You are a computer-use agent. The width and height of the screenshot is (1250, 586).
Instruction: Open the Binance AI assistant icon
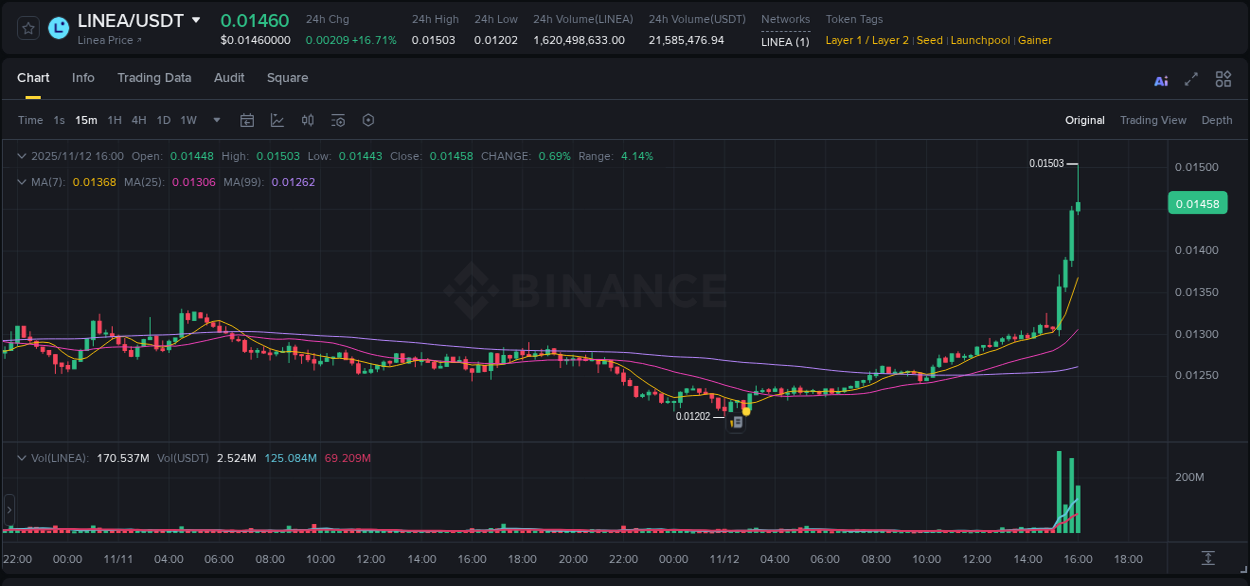click(1160, 79)
